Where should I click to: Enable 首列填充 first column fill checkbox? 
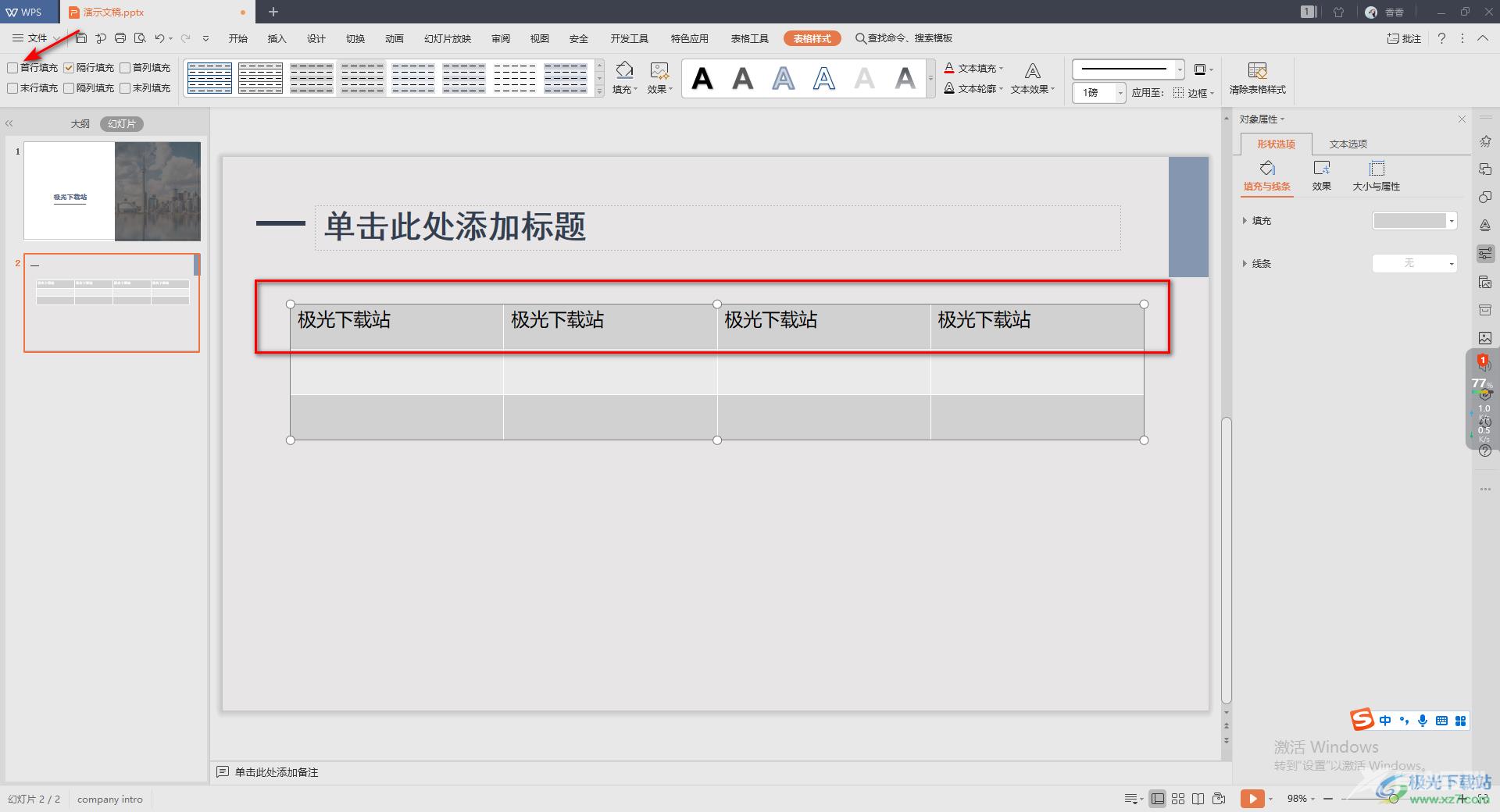click(x=125, y=68)
